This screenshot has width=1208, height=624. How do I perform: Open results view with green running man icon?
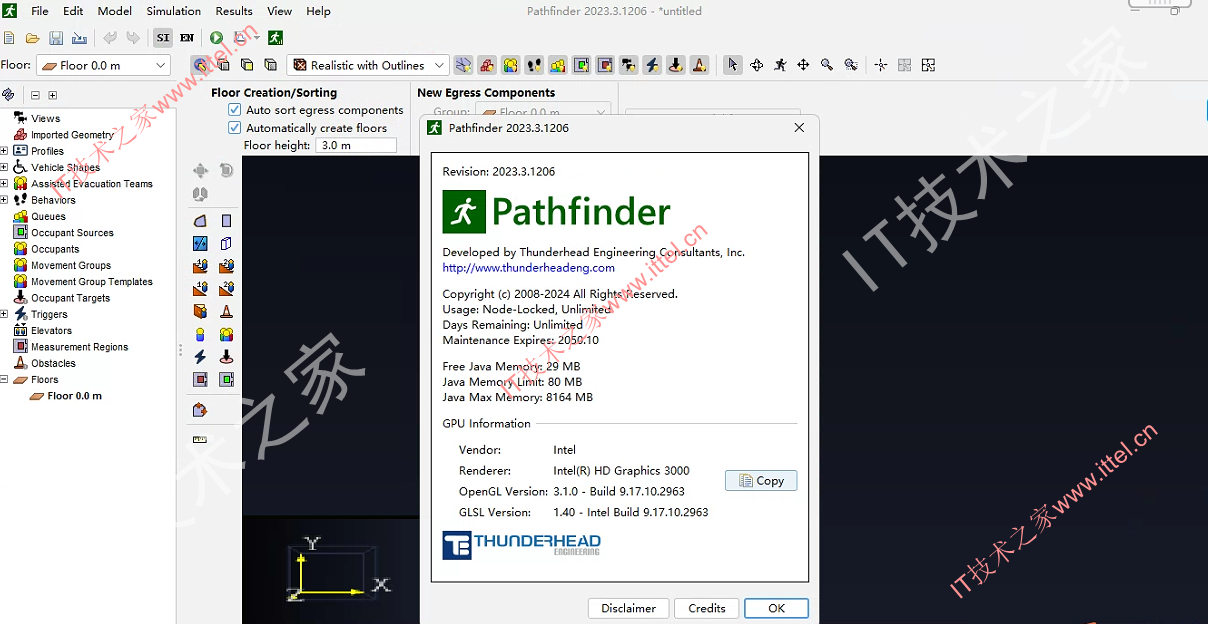coord(275,38)
